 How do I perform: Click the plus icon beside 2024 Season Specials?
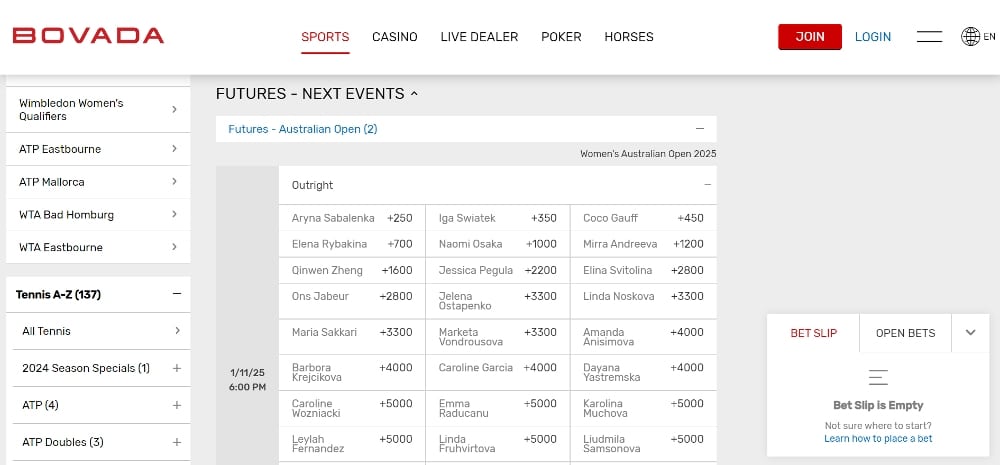coord(176,368)
